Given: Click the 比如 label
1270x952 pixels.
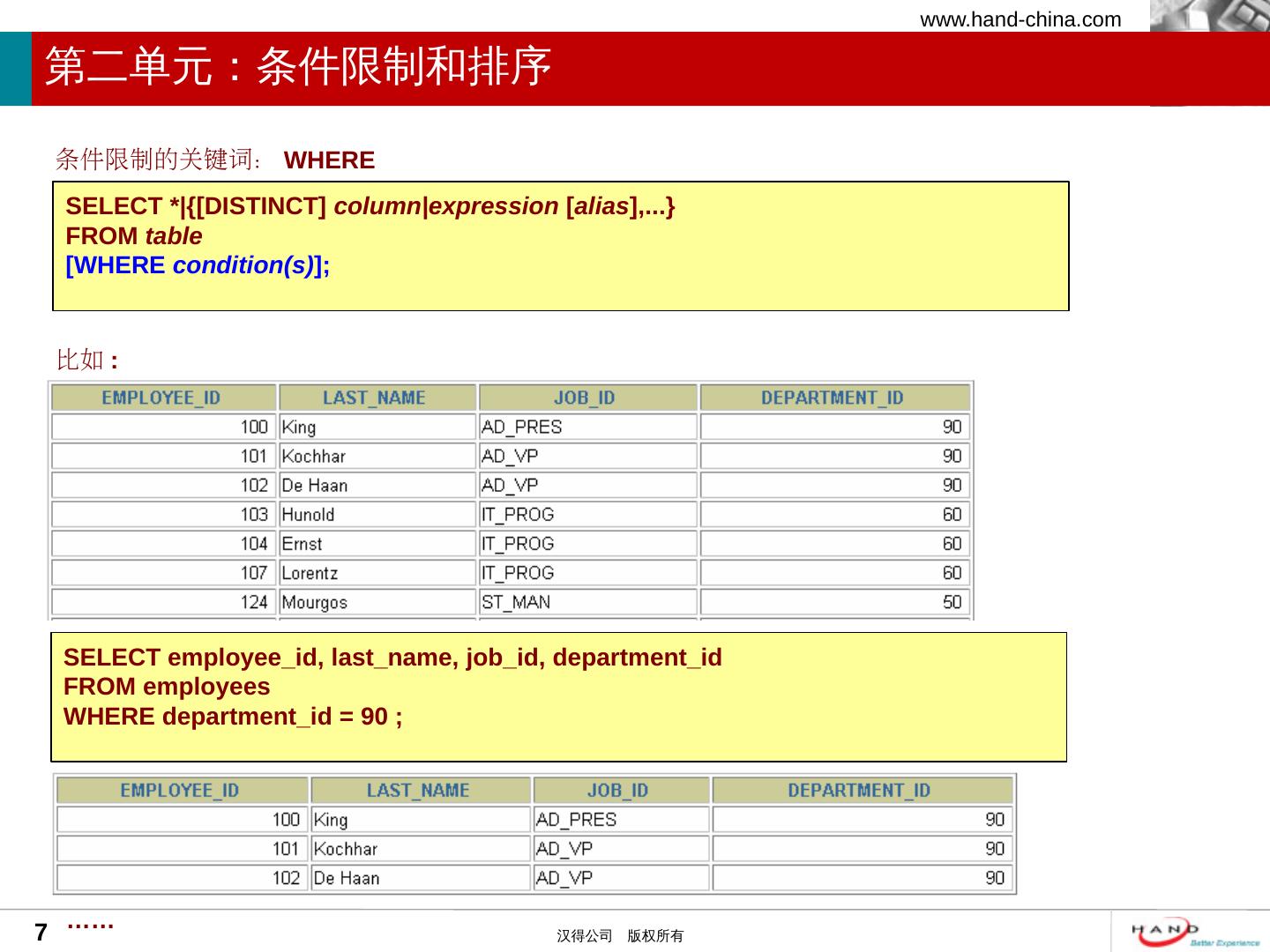Looking at the screenshot, I should [x=80, y=360].
